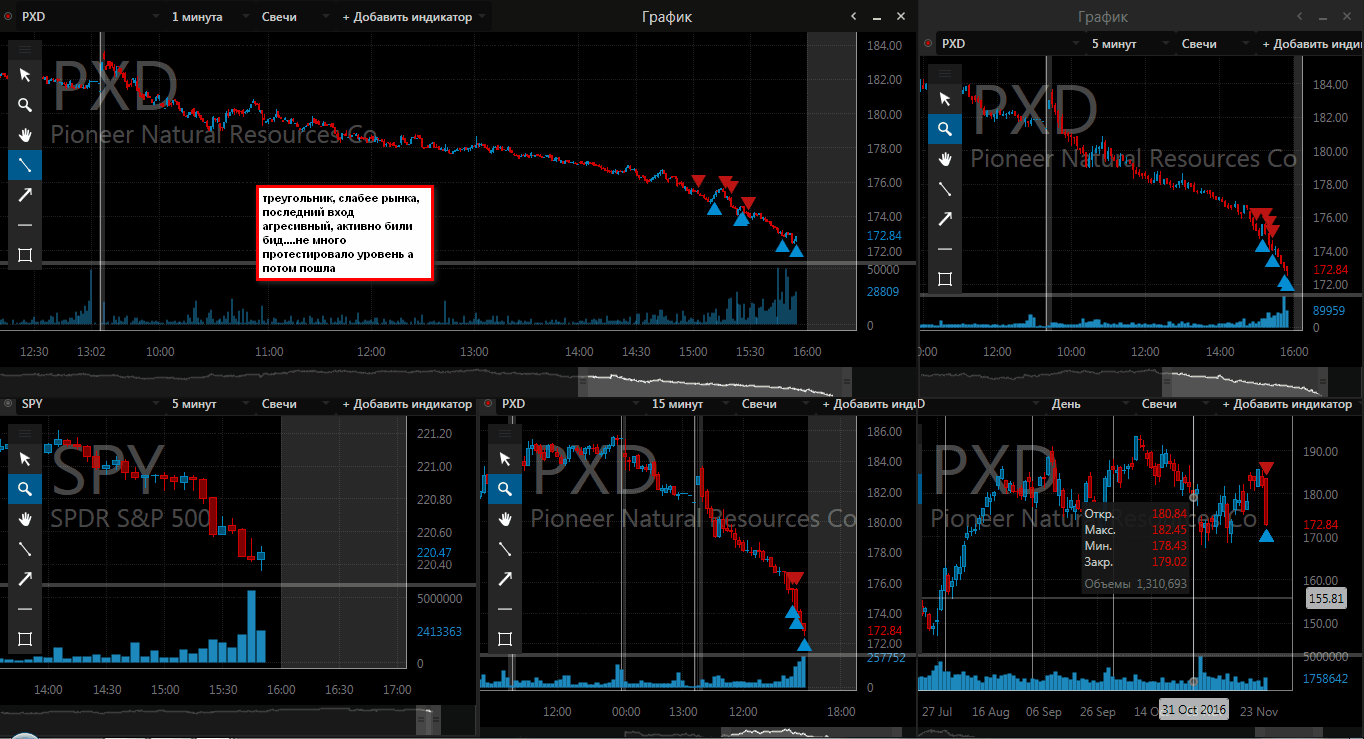Click the red sell marker on the daily PXD chart

[x=1266, y=468]
